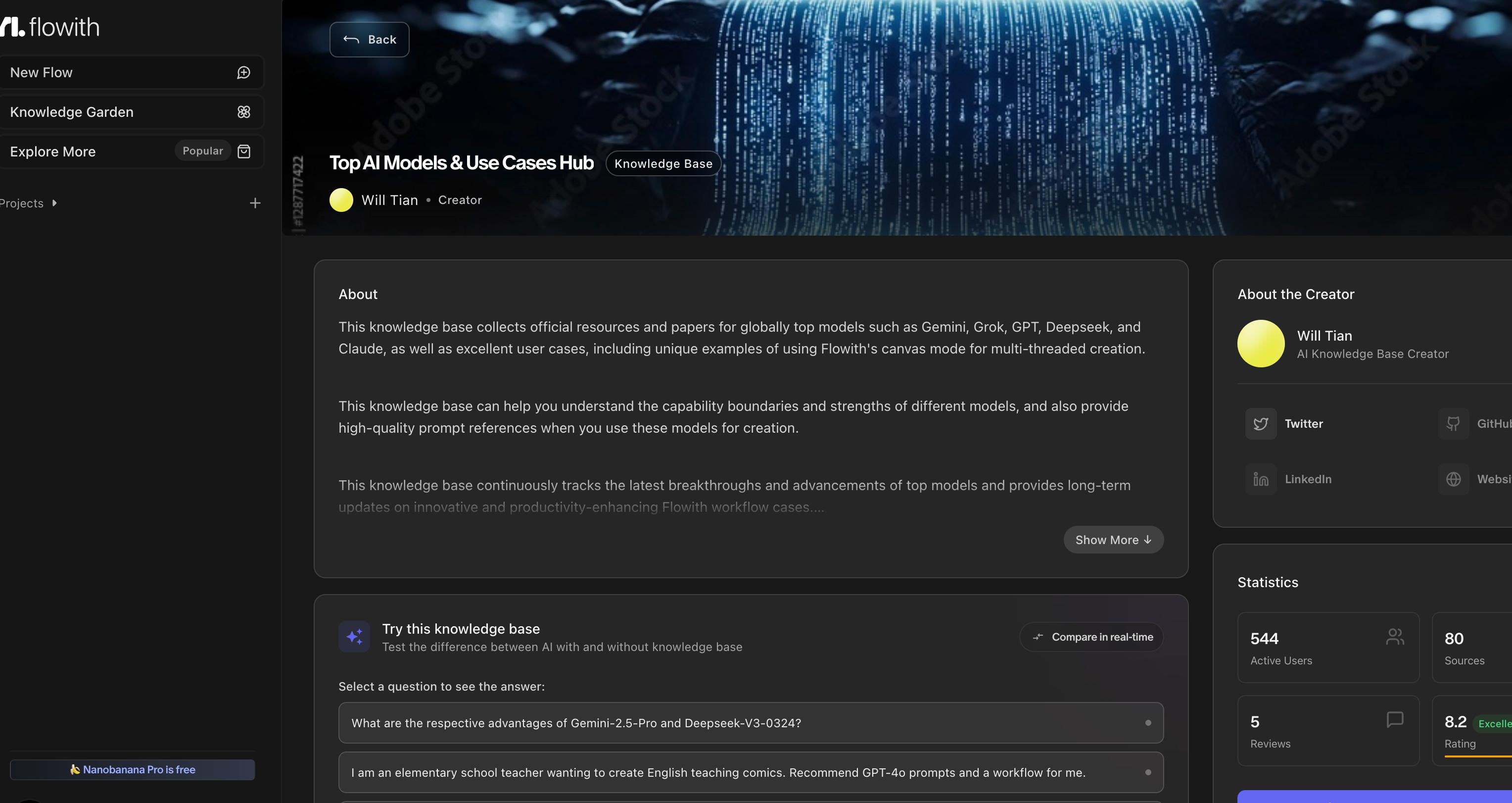
Task: Click the 5 Reviews stat card
Action: 1328,731
